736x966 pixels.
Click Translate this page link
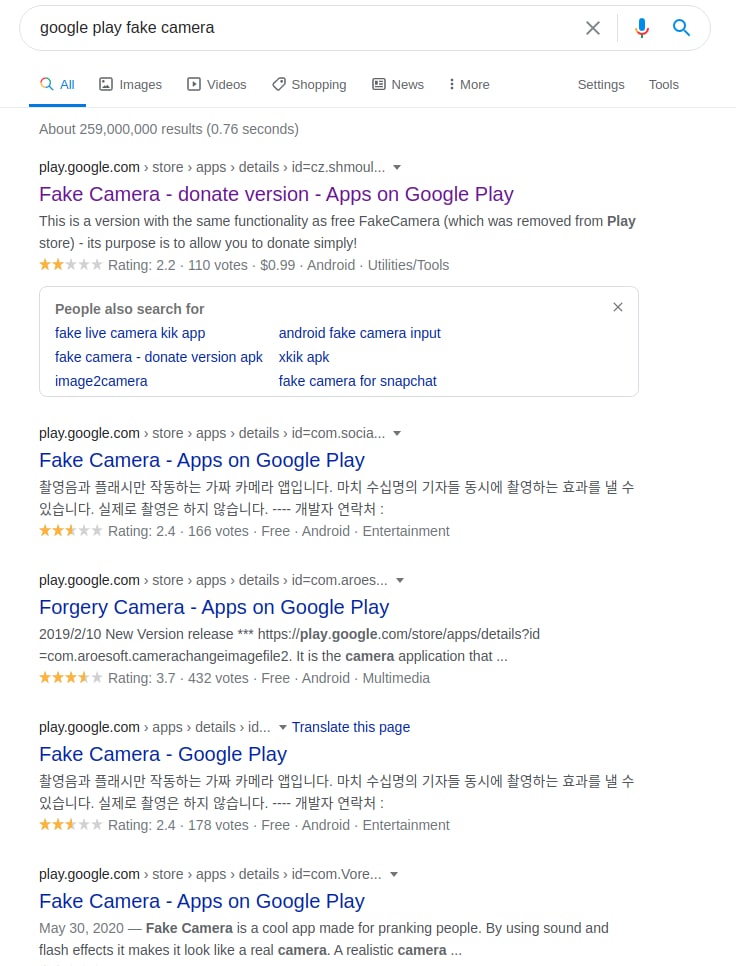(x=350, y=727)
